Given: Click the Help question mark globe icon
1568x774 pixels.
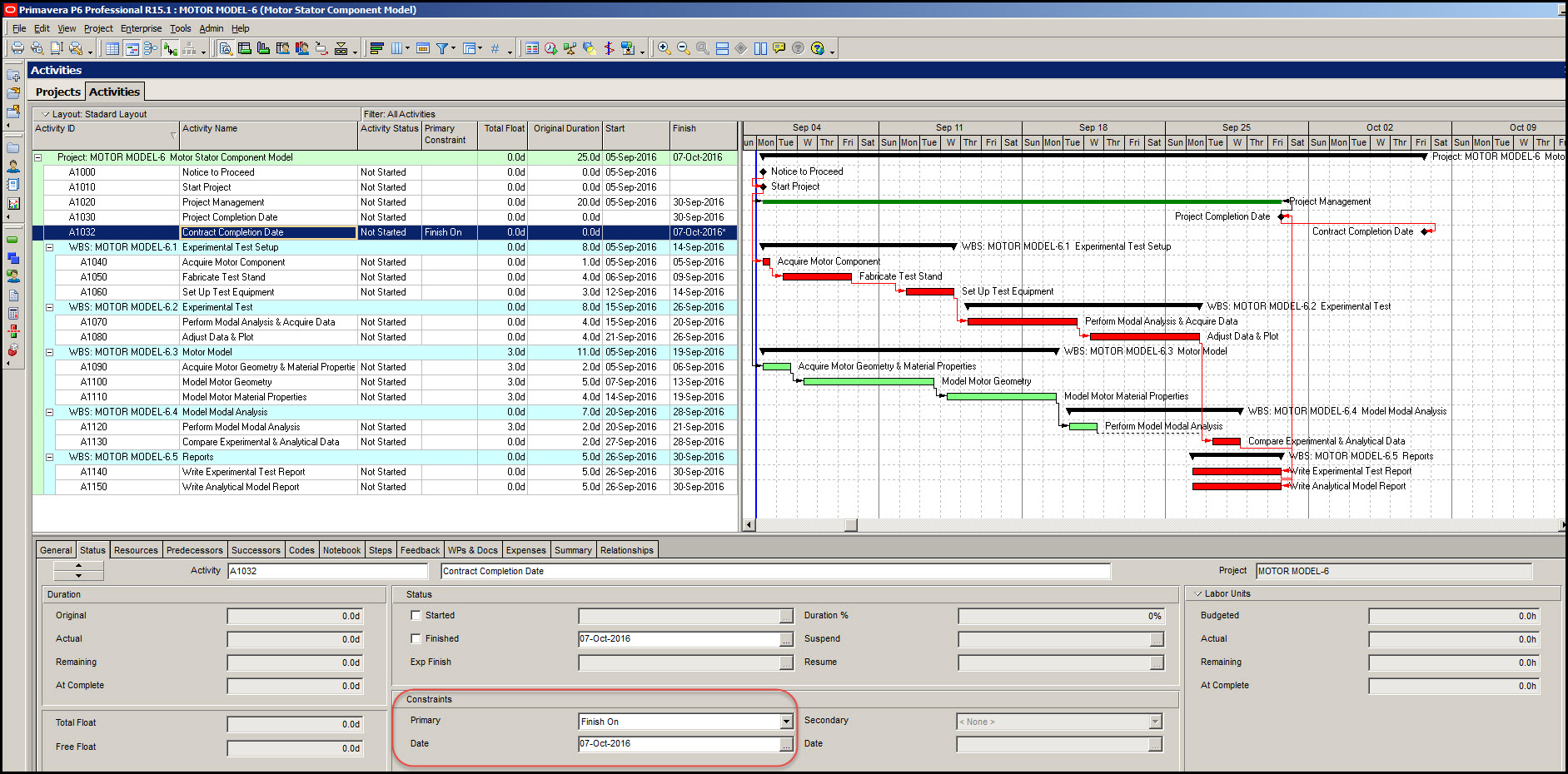Looking at the screenshot, I should (817, 48).
